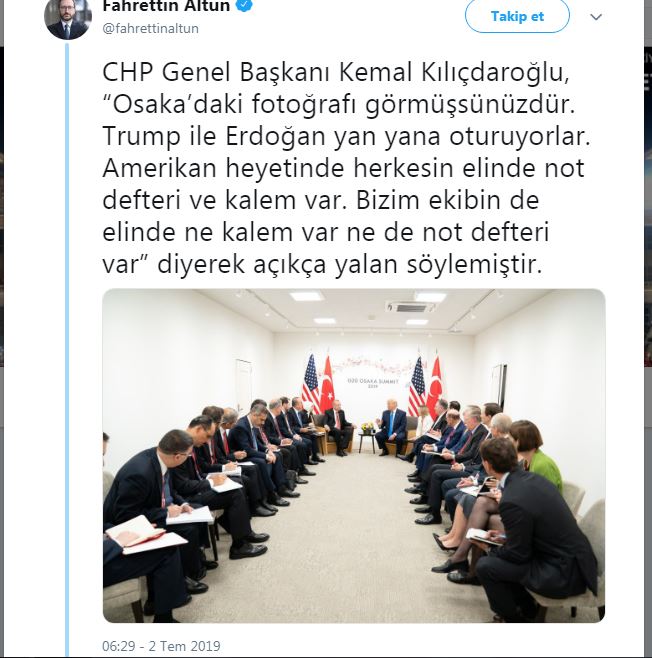Open the attached Osaka meeting photo
Viewport: 652px width, 658px height.
click(x=354, y=455)
